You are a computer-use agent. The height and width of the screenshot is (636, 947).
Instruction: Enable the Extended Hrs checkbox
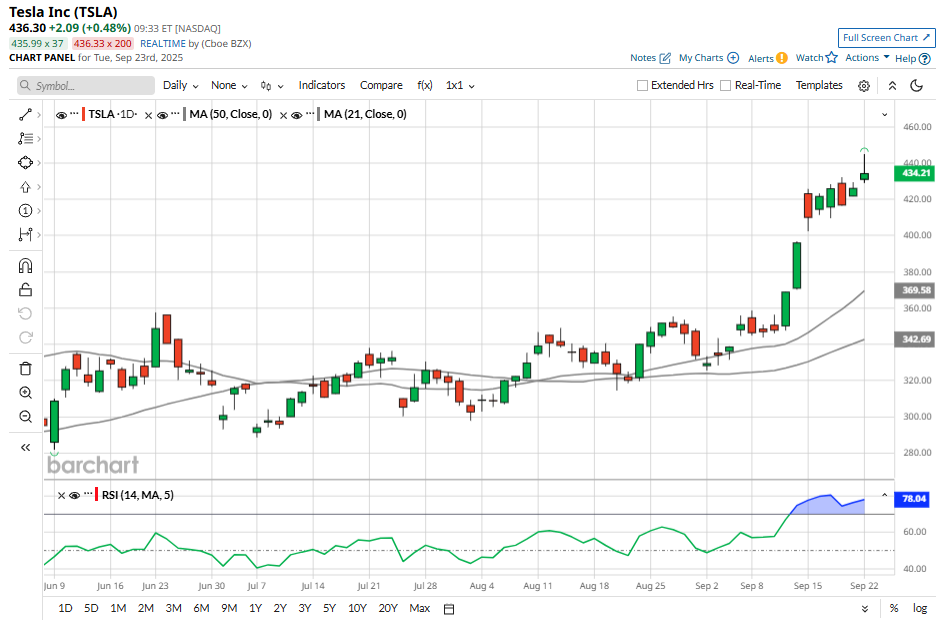point(643,86)
